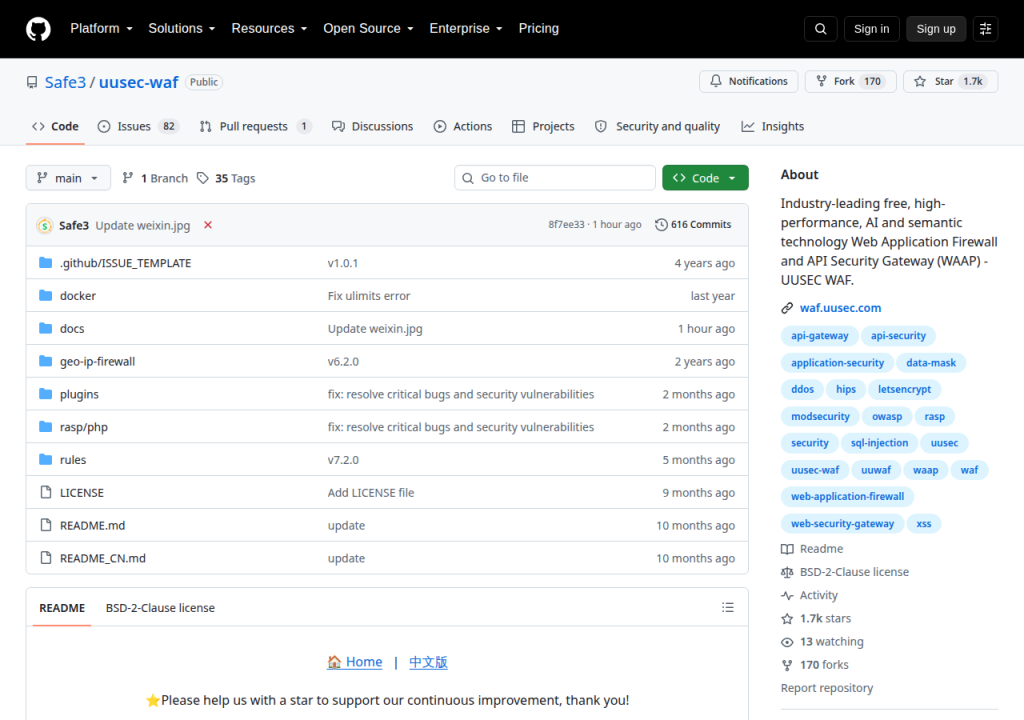The height and width of the screenshot is (720, 1024).
Task: Switch to the Pull requests tab
Action: tap(255, 126)
